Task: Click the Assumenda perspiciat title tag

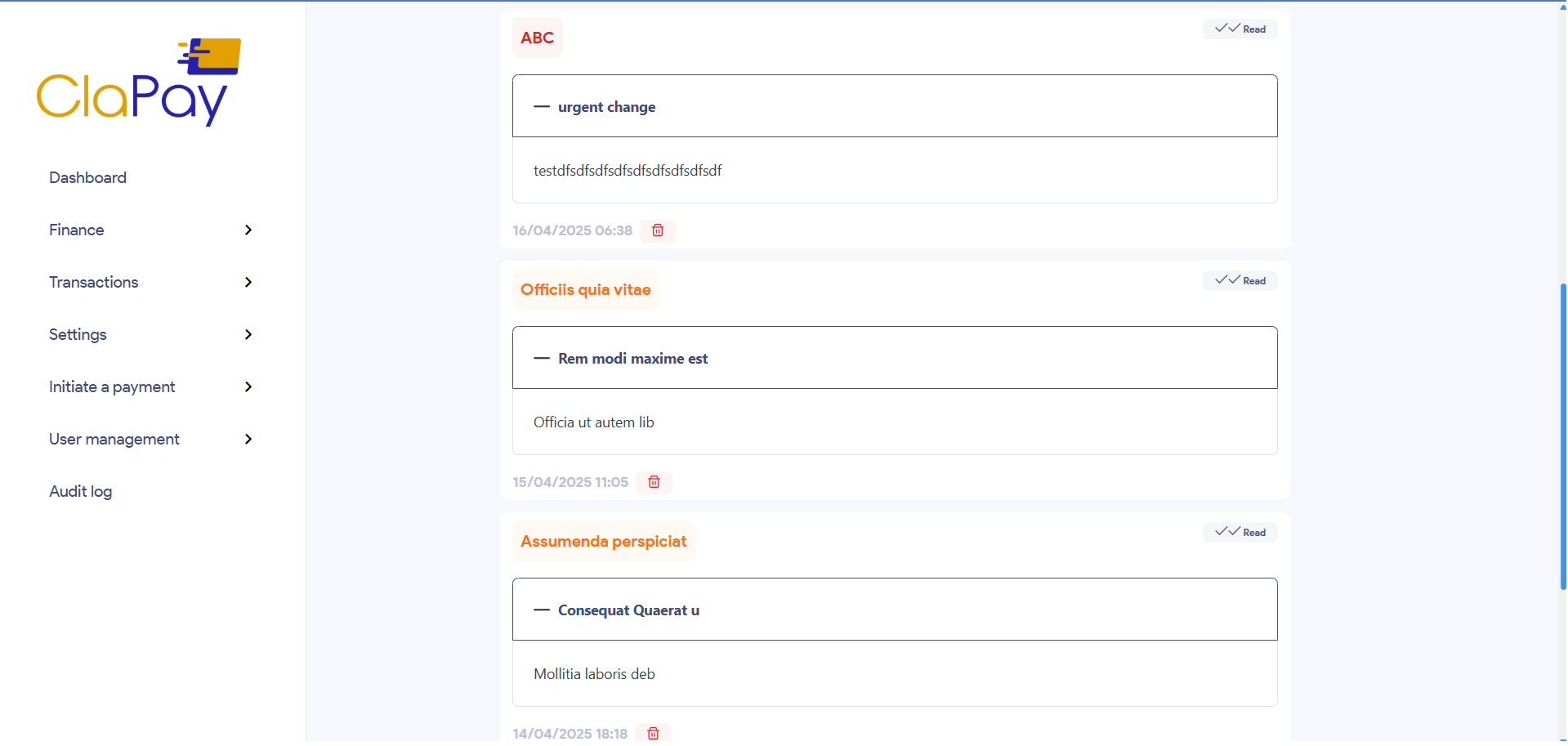Action: pyautogui.click(x=603, y=542)
